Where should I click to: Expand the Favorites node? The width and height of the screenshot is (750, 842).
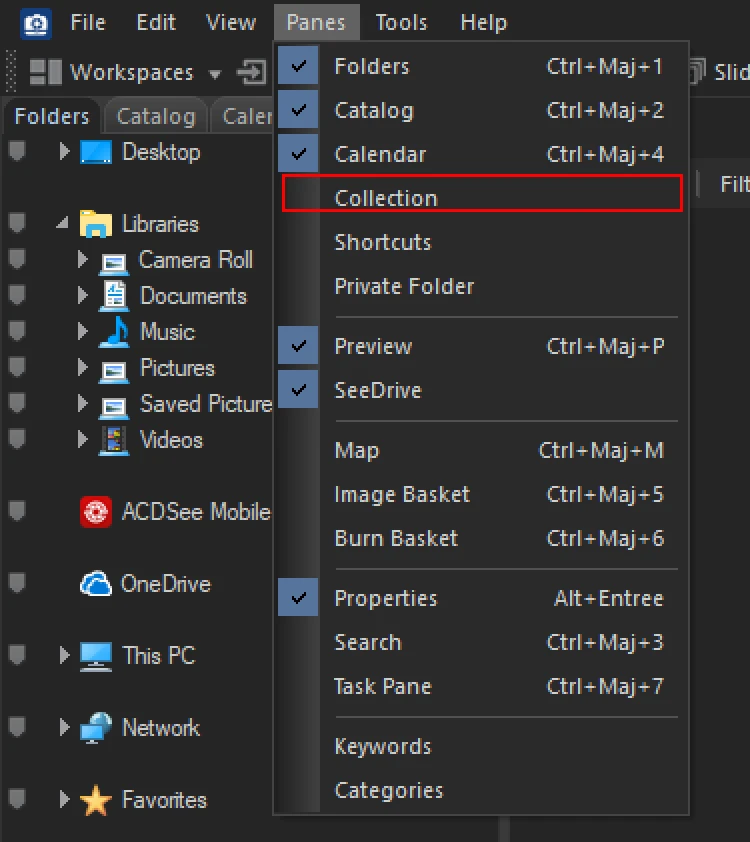click(x=64, y=799)
